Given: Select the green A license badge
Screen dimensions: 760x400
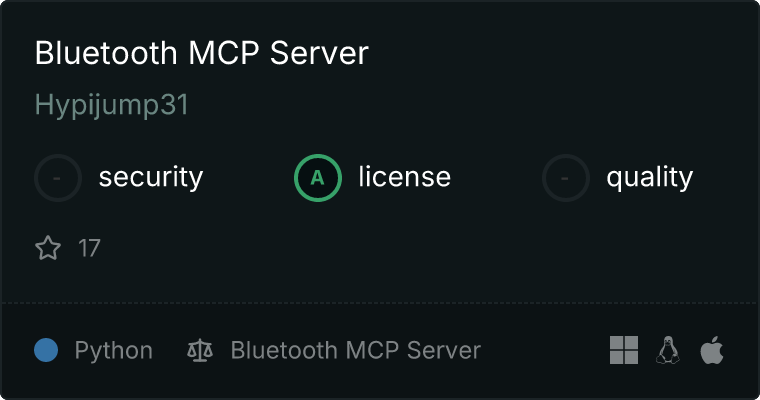Looking at the screenshot, I should tap(317, 178).
